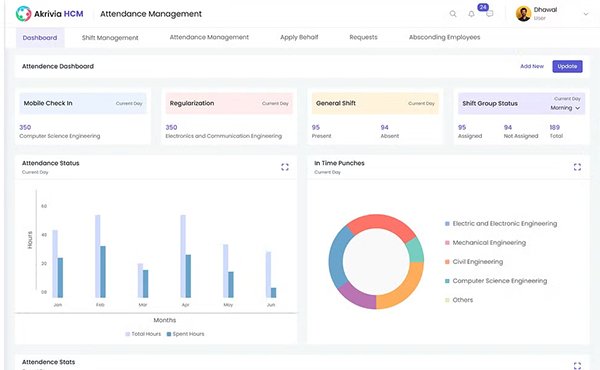
Task: Open the Regularization card header
Action: click(229, 103)
